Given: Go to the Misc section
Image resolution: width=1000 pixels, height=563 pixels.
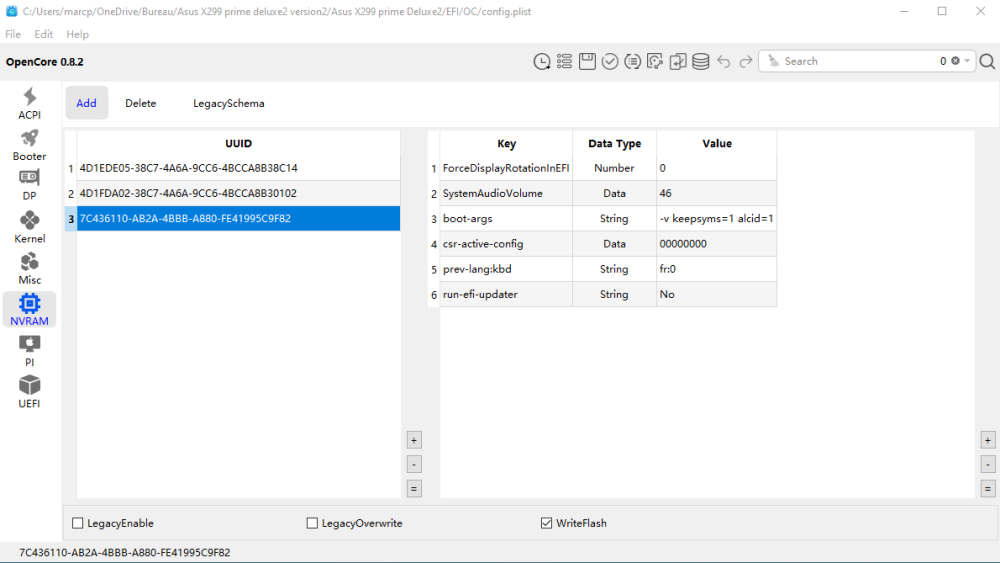Looking at the screenshot, I should click(x=29, y=269).
